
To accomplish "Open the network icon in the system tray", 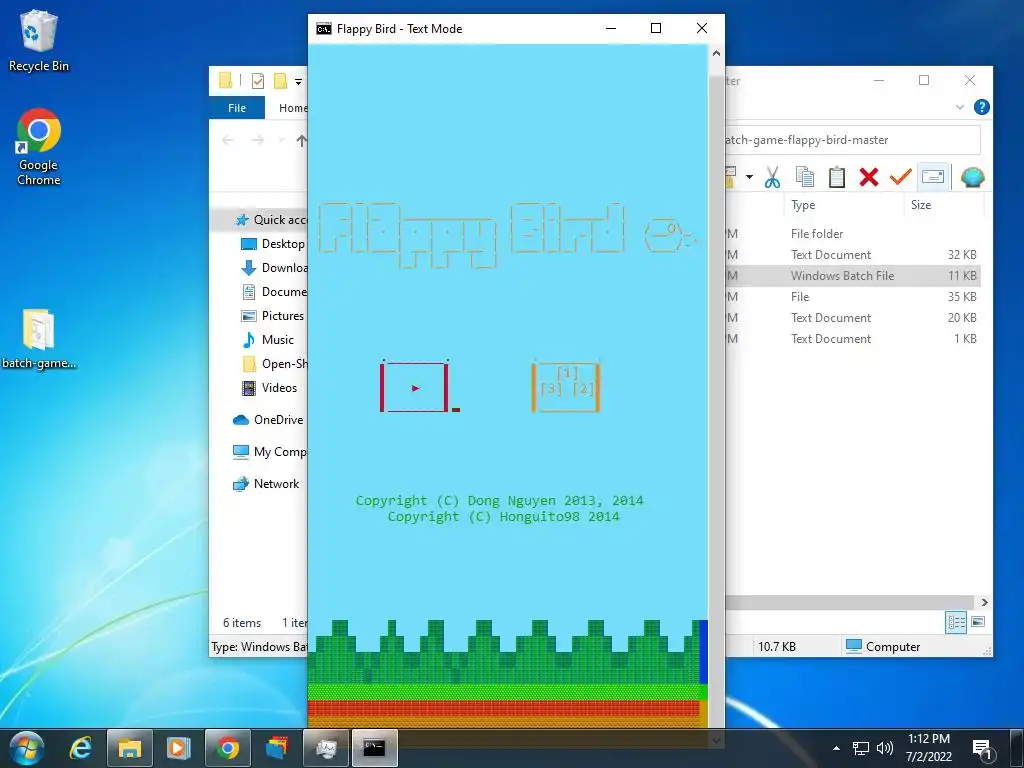I will point(860,748).
